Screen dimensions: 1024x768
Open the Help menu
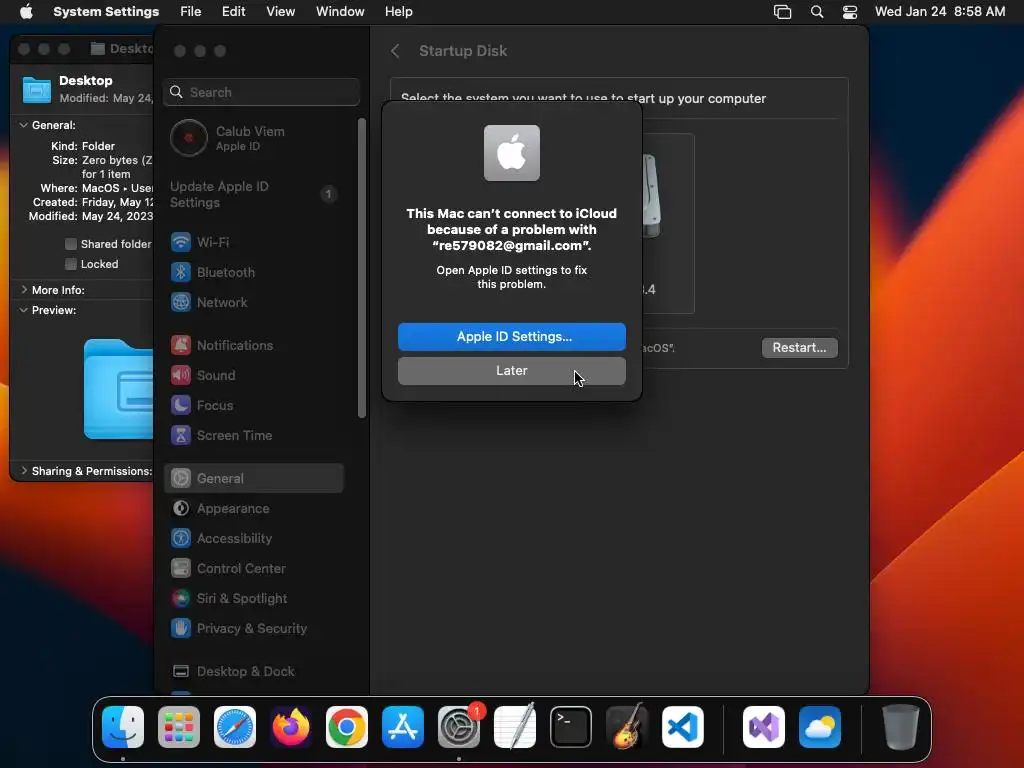pyautogui.click(x=398, y=12)
